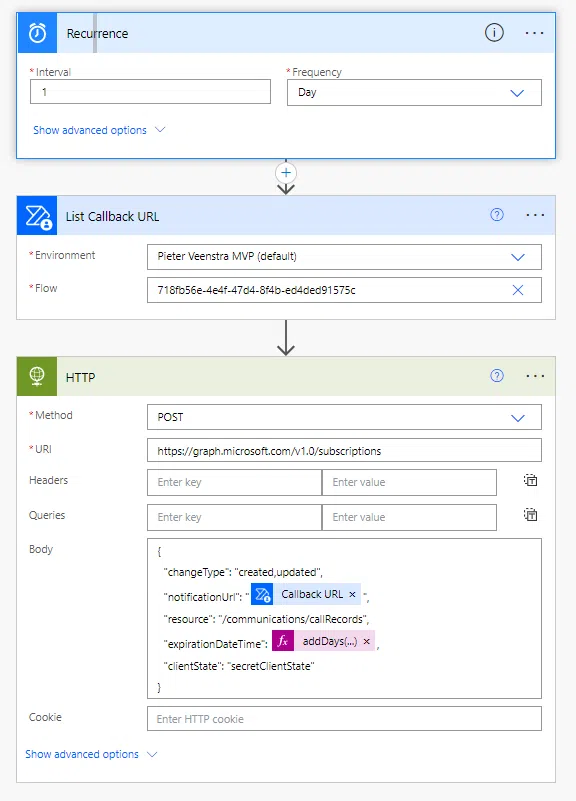Screen dimensions: 576x801
Task: Click the List Callback URL connector icon
Action: 37,216
